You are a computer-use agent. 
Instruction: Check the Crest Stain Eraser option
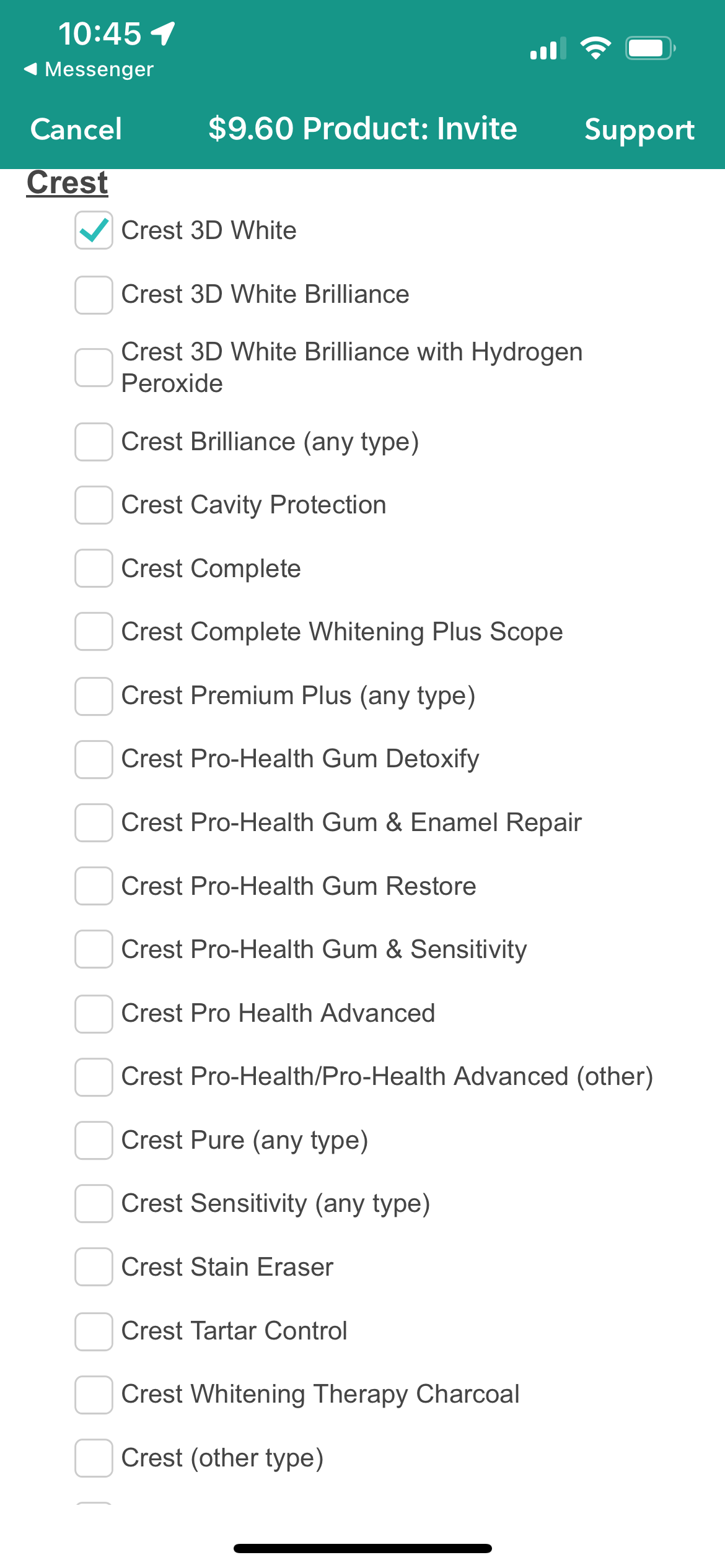(x=94, y=1266)
